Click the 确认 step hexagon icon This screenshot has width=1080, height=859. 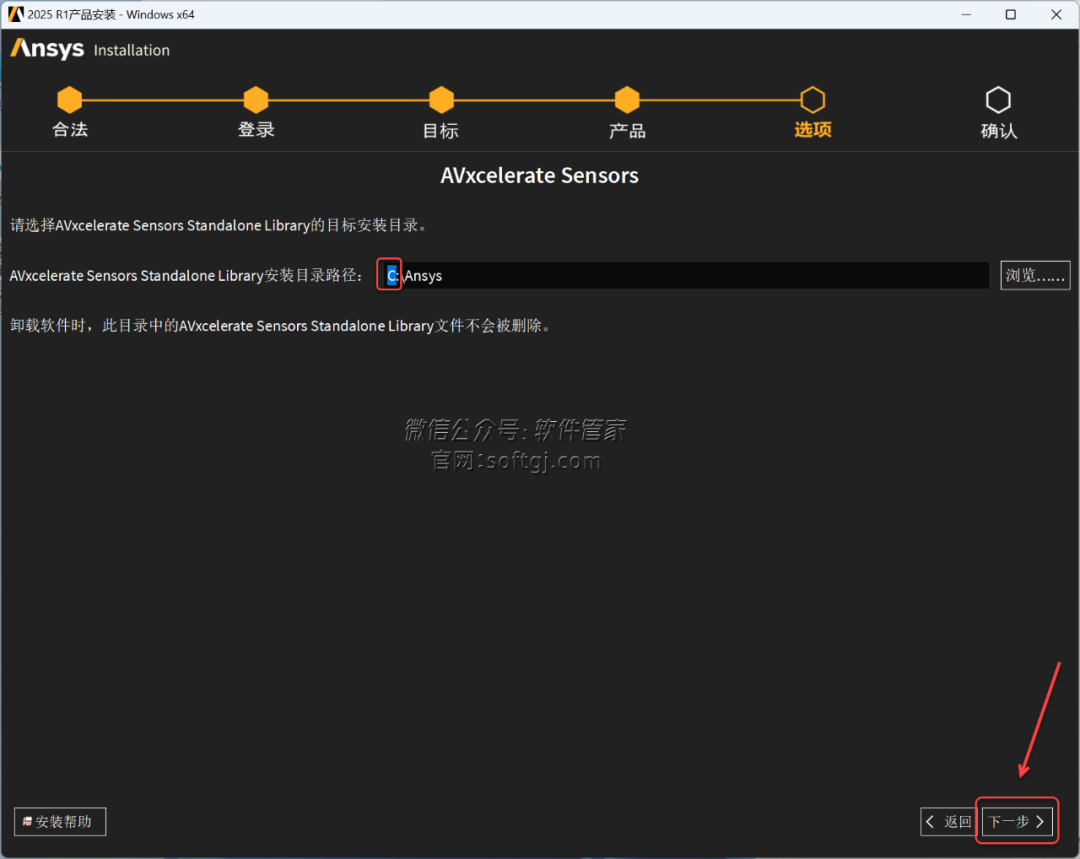[998, 100]
